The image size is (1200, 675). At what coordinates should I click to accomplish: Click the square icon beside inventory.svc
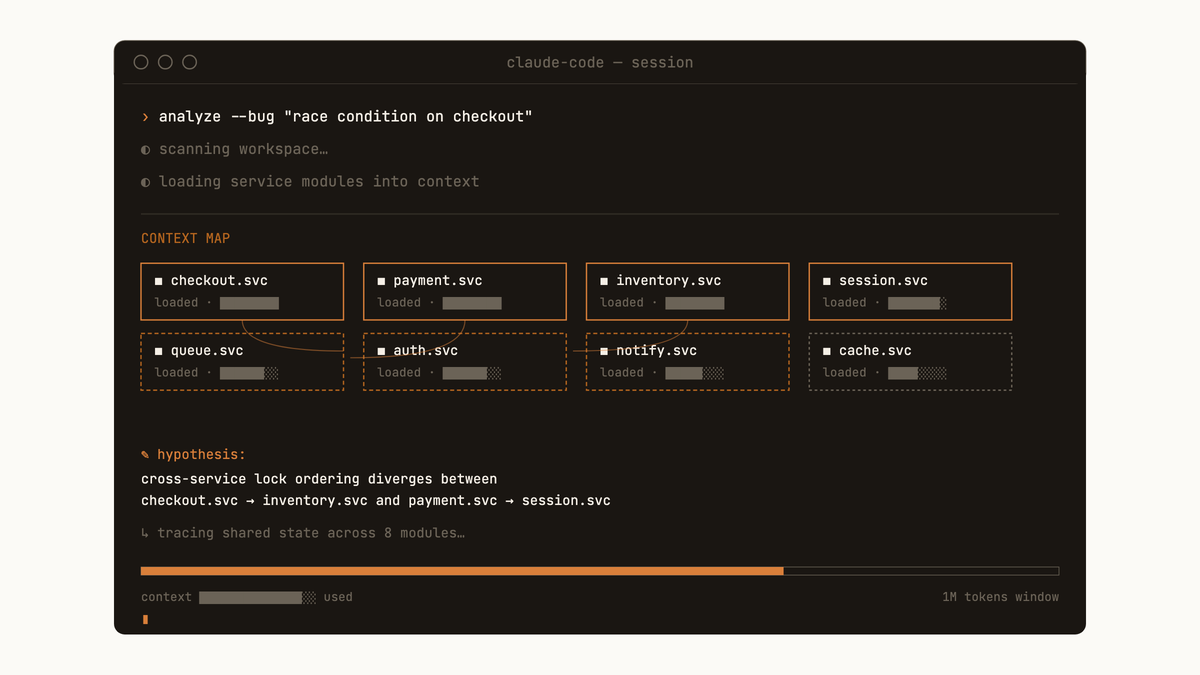click(604, 281)
